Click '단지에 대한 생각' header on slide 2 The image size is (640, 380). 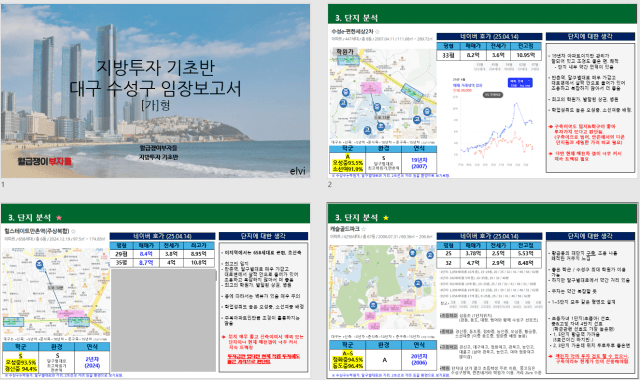pyautogui.click(x=590, y=36)
